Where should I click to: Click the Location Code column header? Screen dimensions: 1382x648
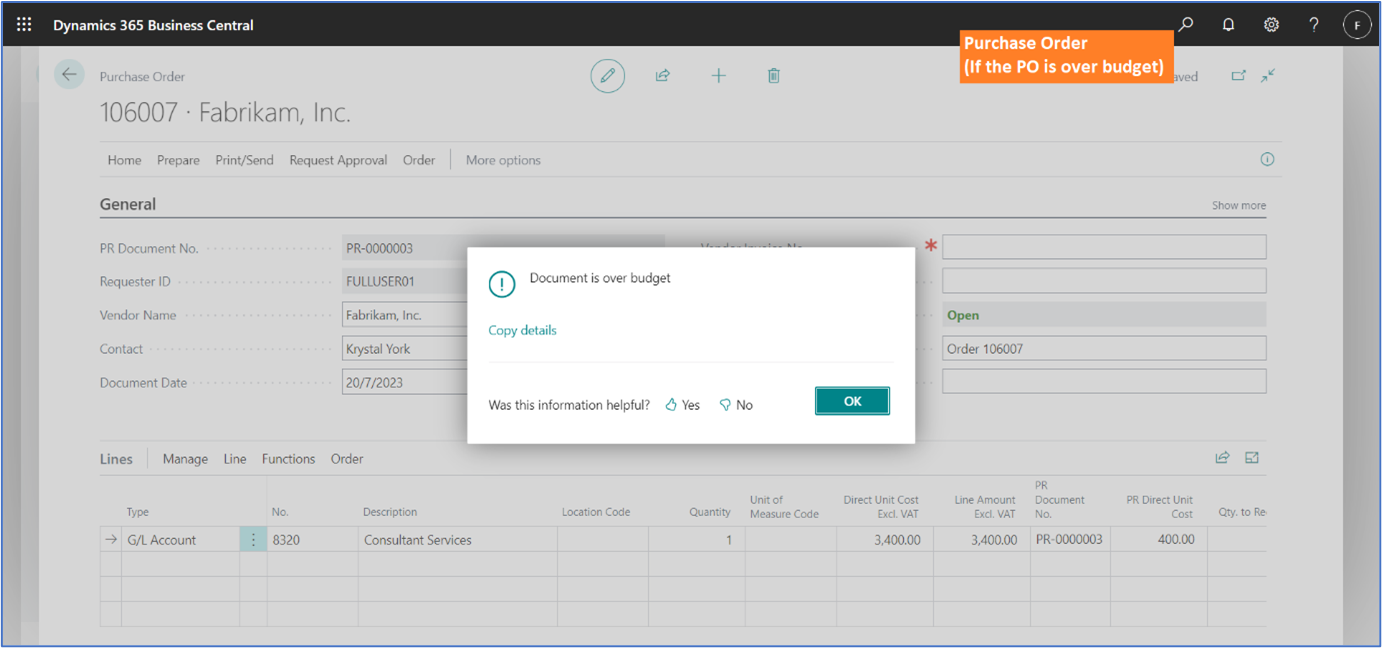click(x=596, y=512)
